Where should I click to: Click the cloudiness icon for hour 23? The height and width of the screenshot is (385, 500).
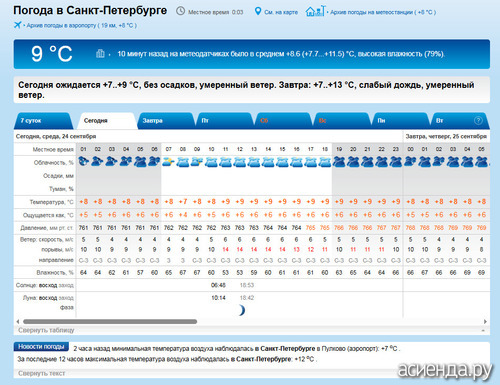pos(396,162)
